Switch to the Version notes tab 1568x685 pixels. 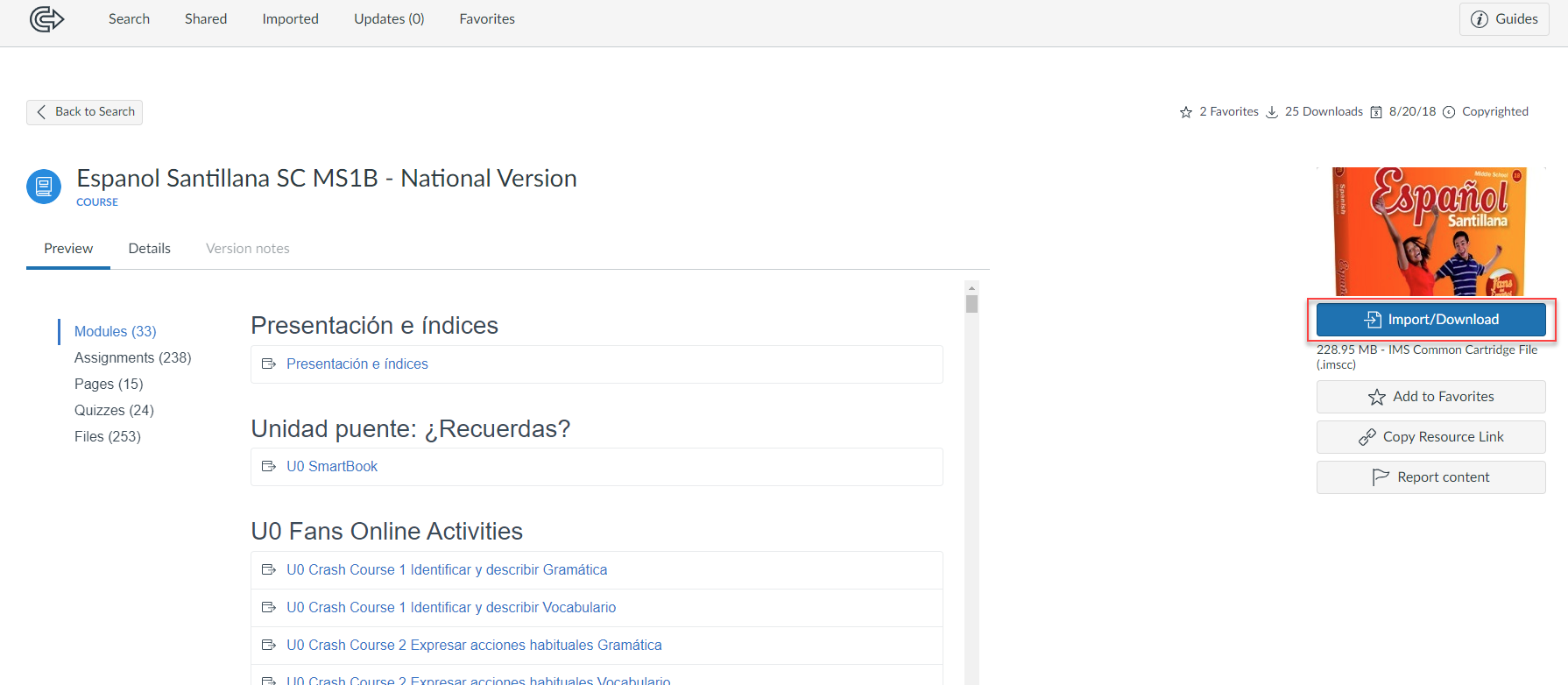(x=248, y=248)
